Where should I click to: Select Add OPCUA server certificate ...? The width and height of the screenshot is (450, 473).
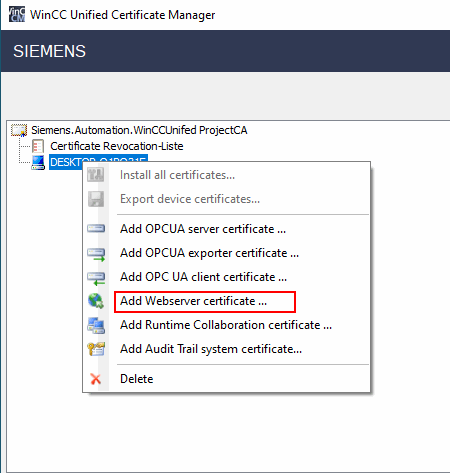226,229
